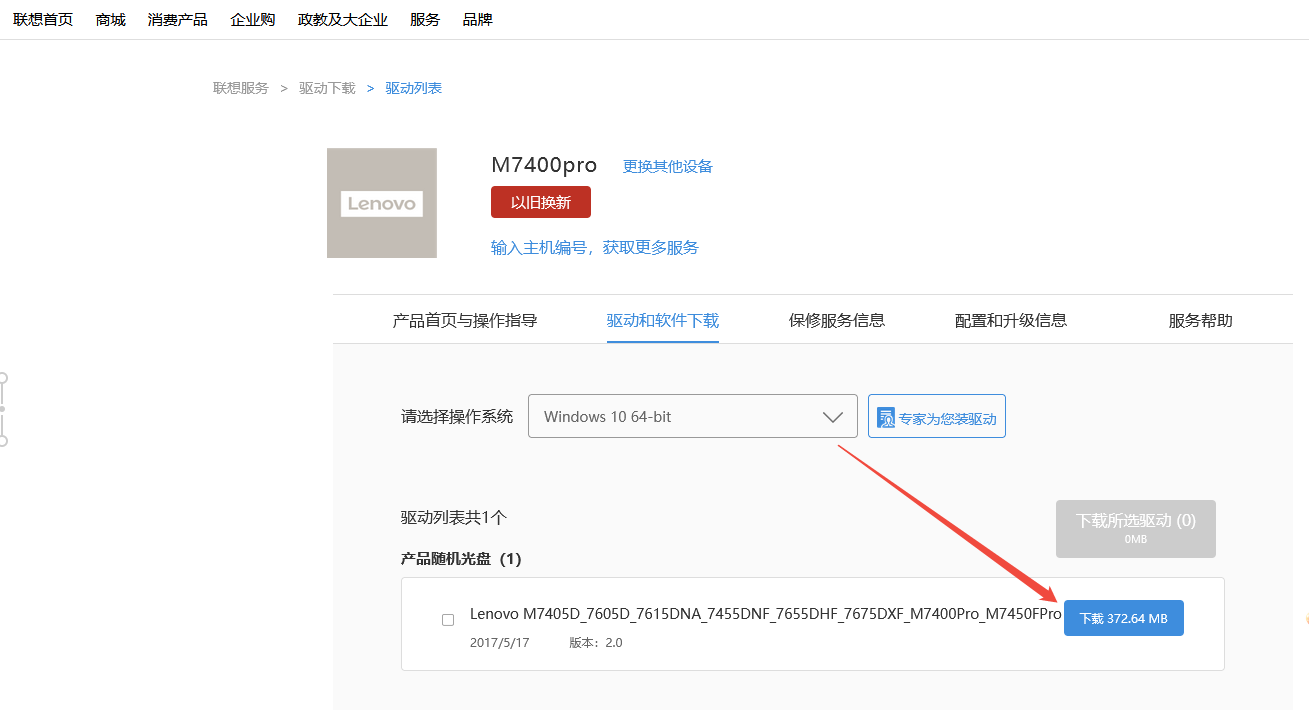Open 服务 in top navigation

[x=425, y=19]
